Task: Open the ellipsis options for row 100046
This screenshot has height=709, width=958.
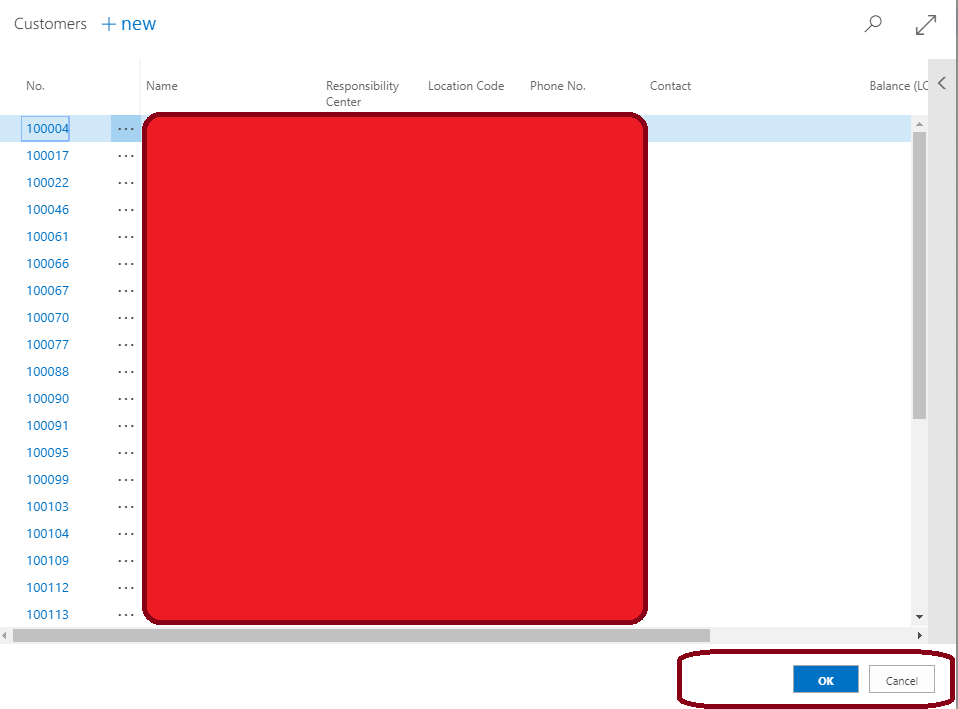Action: 126,209
